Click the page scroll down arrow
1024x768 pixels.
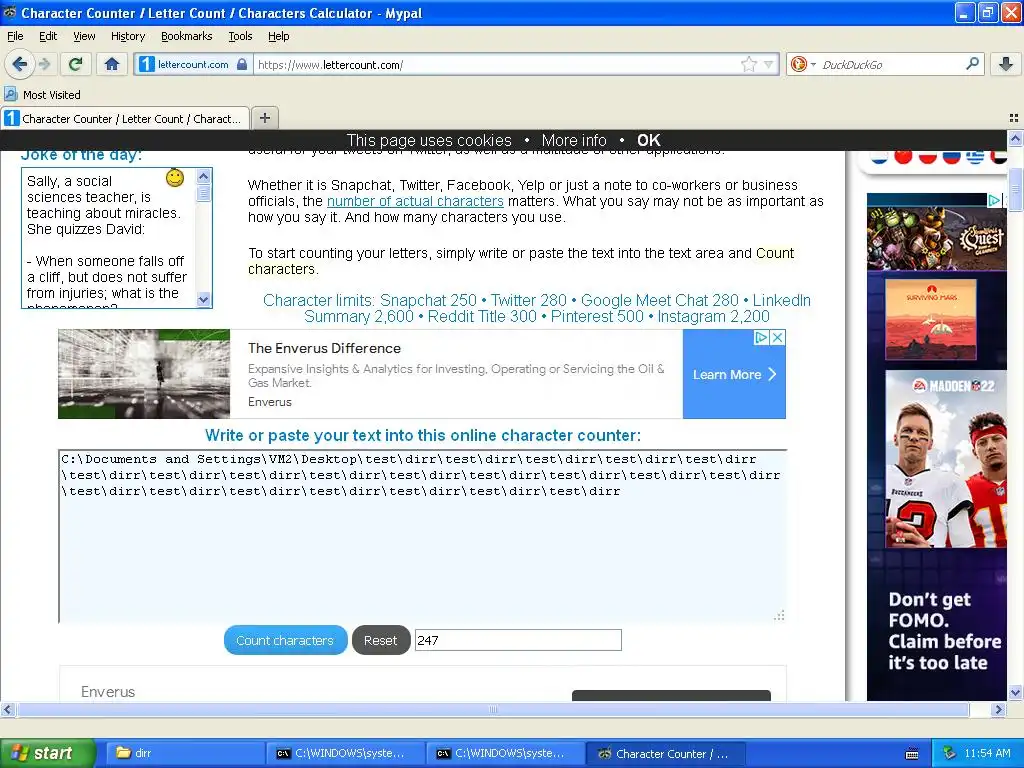pyautogui.click(x=1016, y=692)
